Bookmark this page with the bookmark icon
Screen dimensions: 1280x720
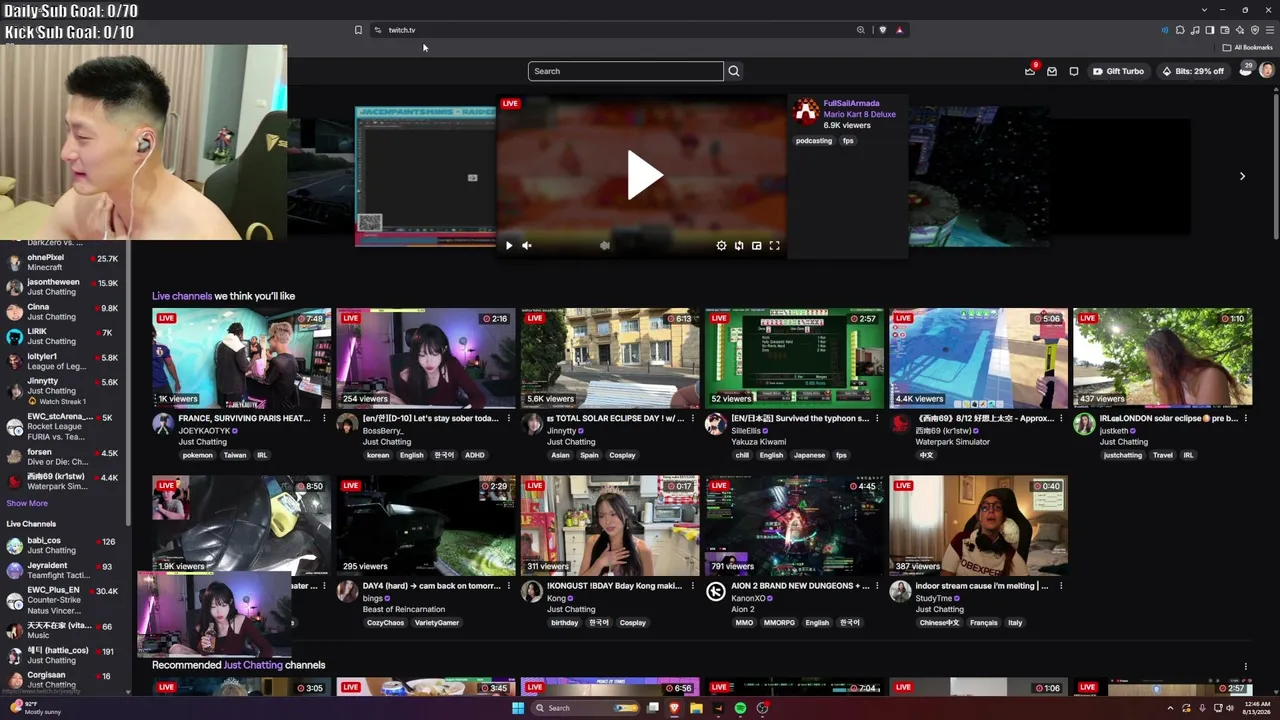358,30
